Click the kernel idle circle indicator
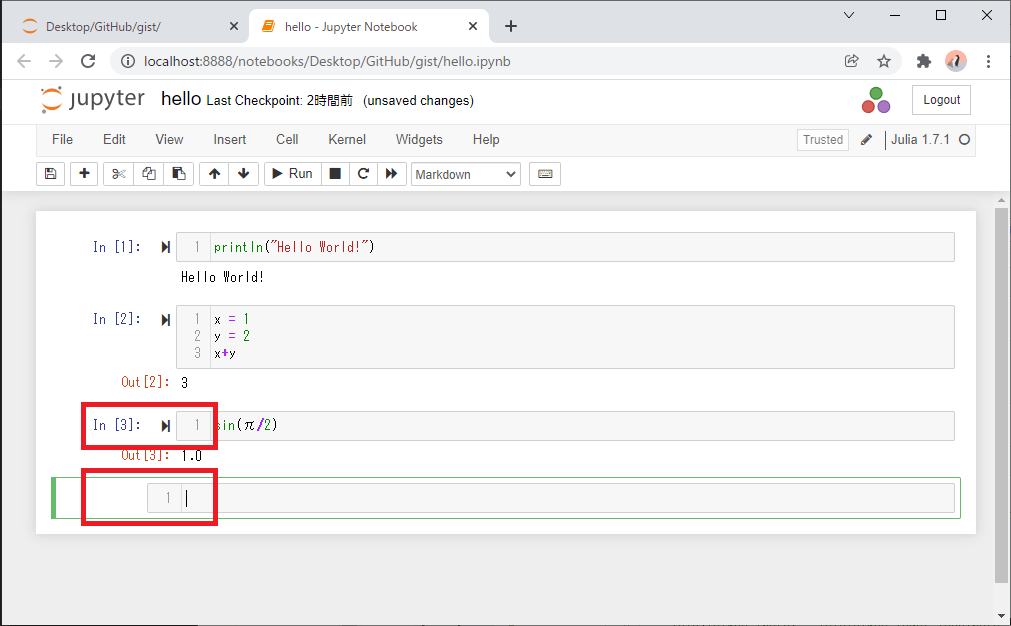 pos(965,140)
